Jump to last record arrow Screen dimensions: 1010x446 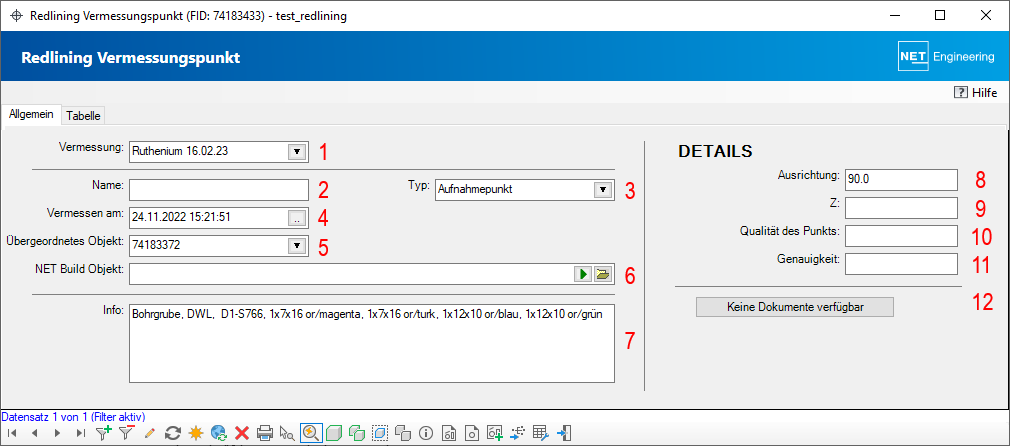80,433
